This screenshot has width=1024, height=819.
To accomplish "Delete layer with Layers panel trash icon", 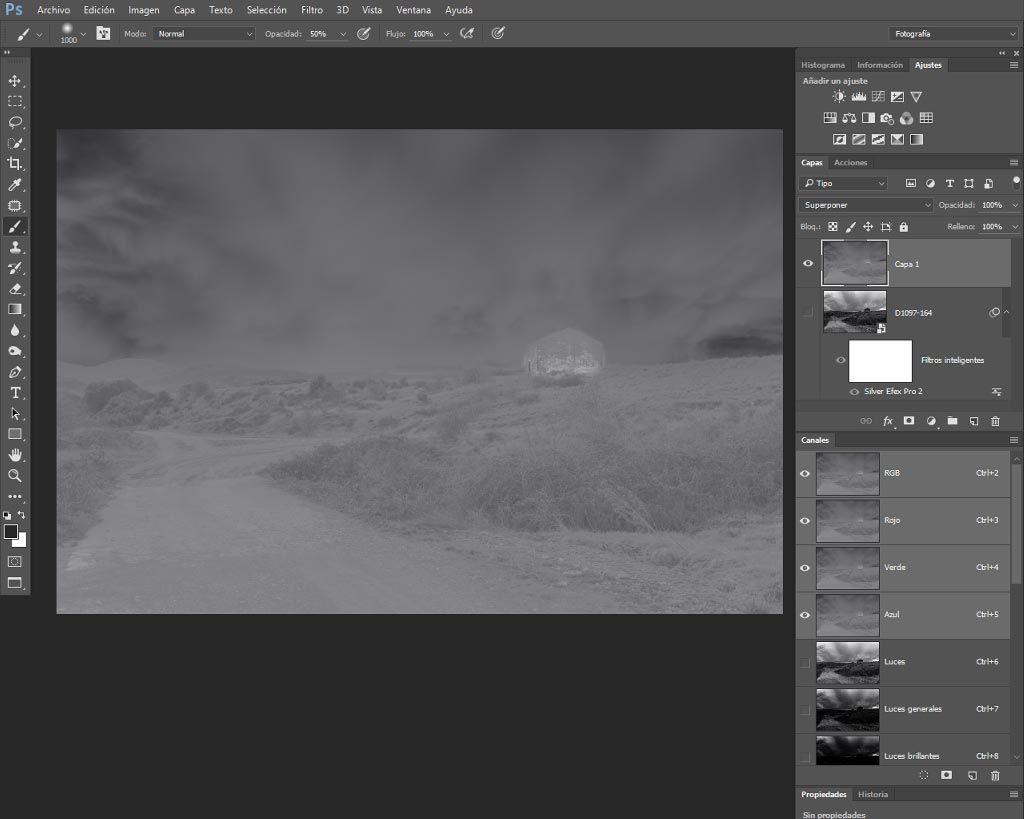I will [995, 421].
